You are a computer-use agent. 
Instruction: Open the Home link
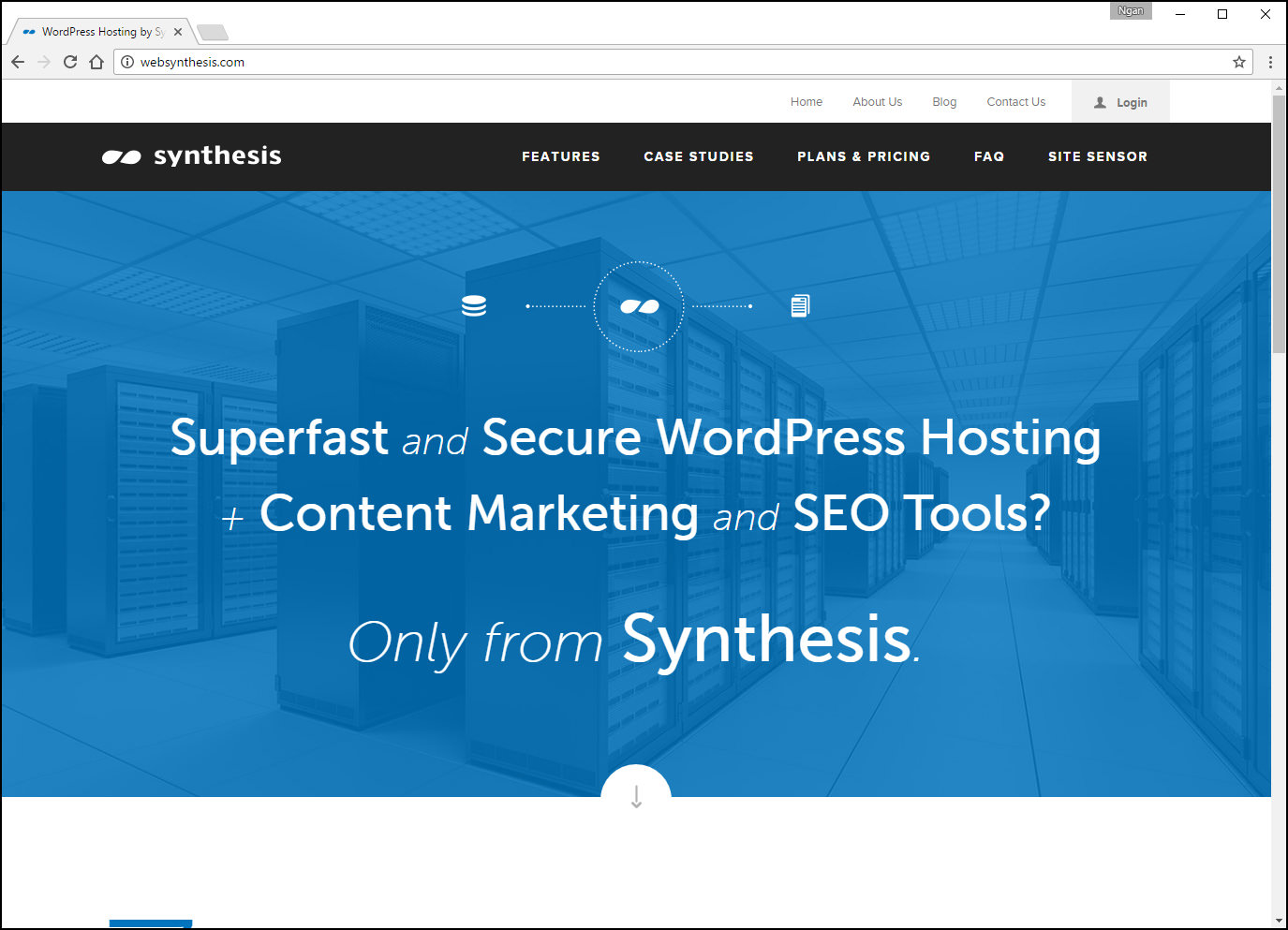point(807,102)
